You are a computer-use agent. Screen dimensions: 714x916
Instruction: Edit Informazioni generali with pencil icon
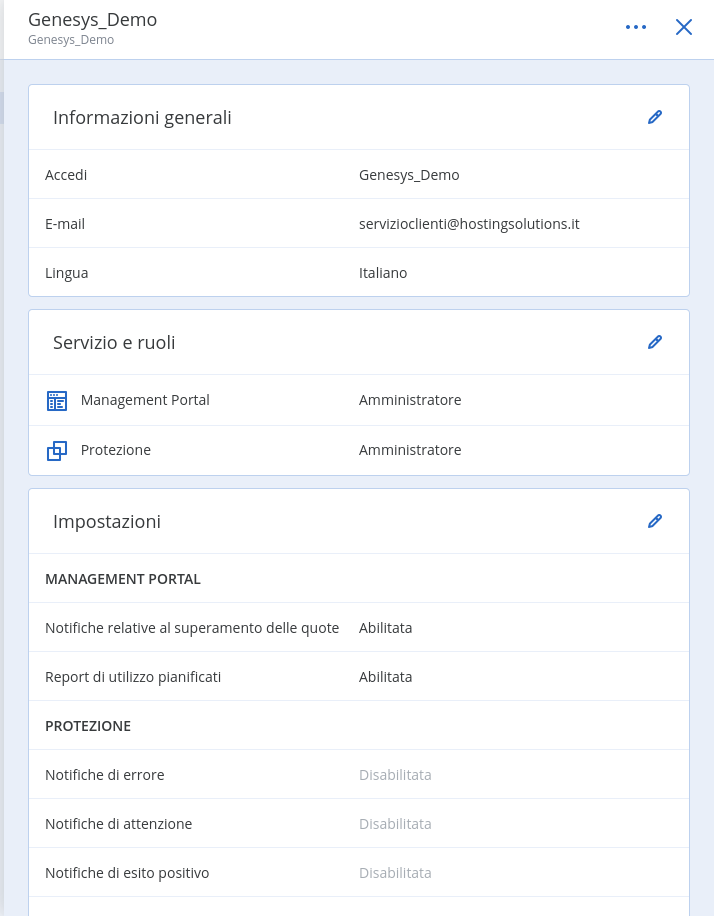pyautogui.click(x=654, y=117)
